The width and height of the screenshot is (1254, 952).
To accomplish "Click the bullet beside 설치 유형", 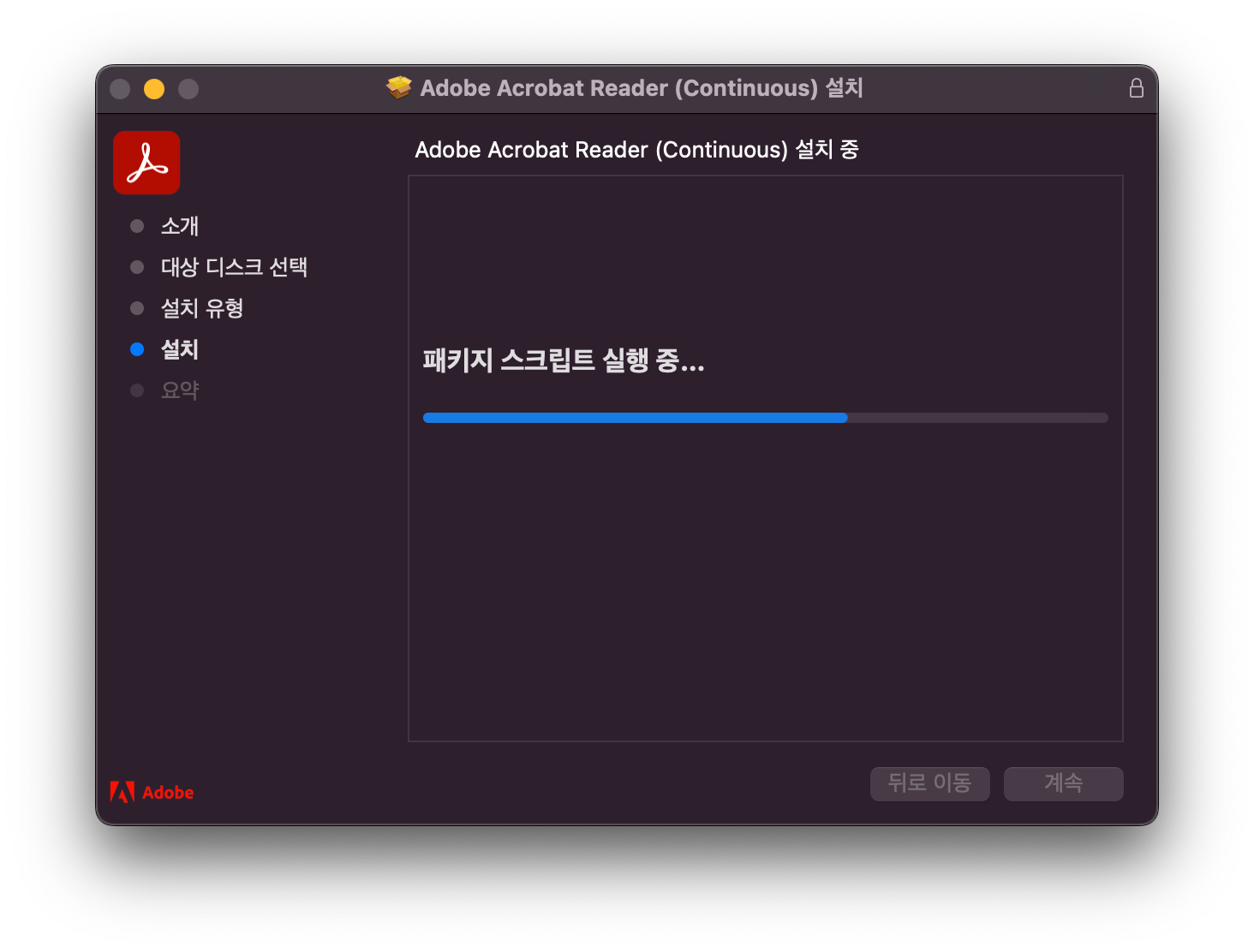I will (137, 307).
